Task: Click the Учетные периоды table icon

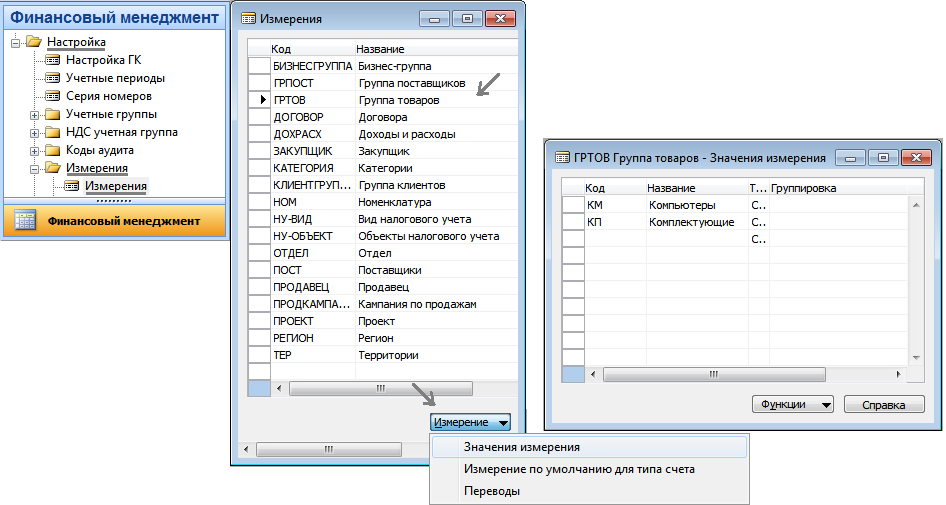Action: [x=53, y=78]
